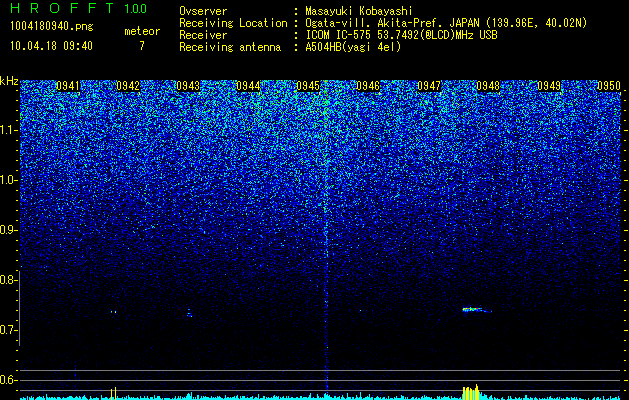The width and height of the screenshot is (629, 400).
Task: Click the 0943 time marker
Action: (x=188, y=86)
